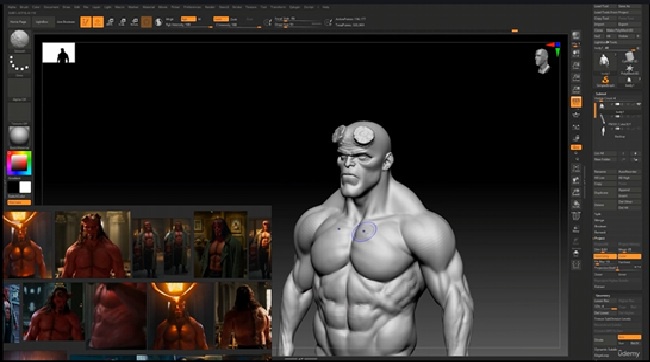Image resolution: width=650 pixels, height=362 pixels.
Task: Open the stroke type selector with dots
Action: pos(19,65)
